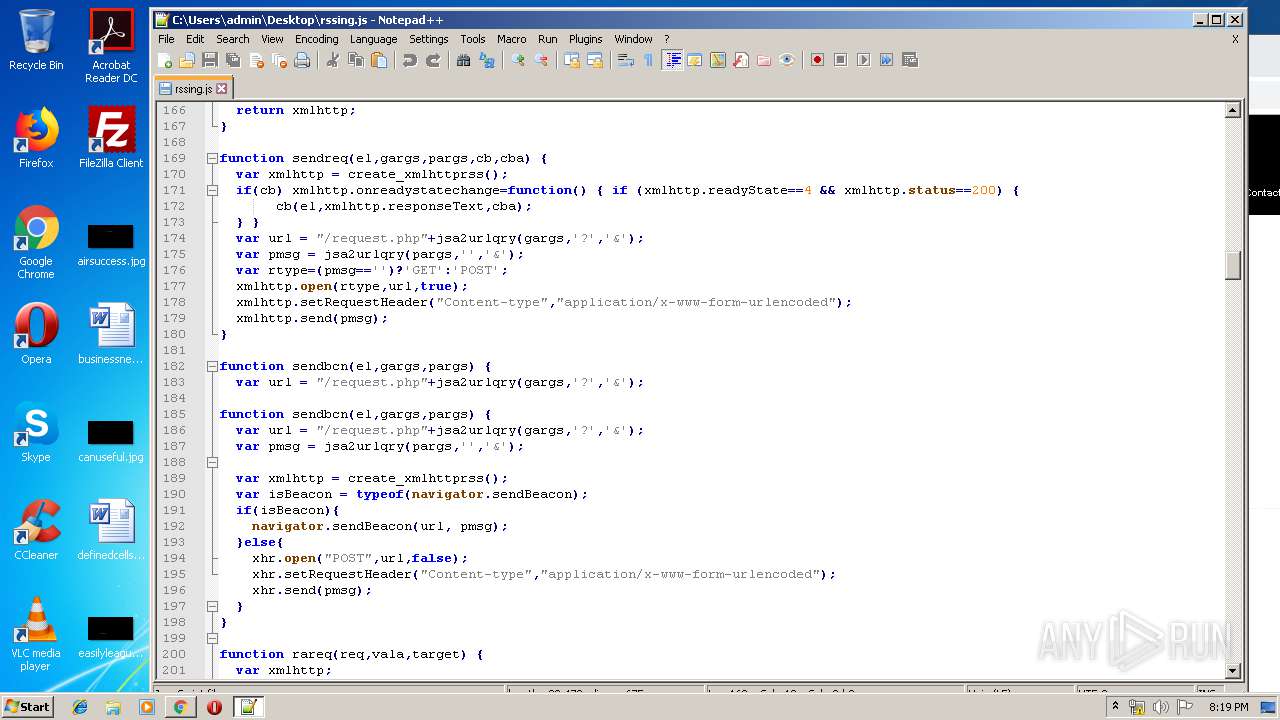
Task: Run macro multiple times icon
Action: click(887, 60)
